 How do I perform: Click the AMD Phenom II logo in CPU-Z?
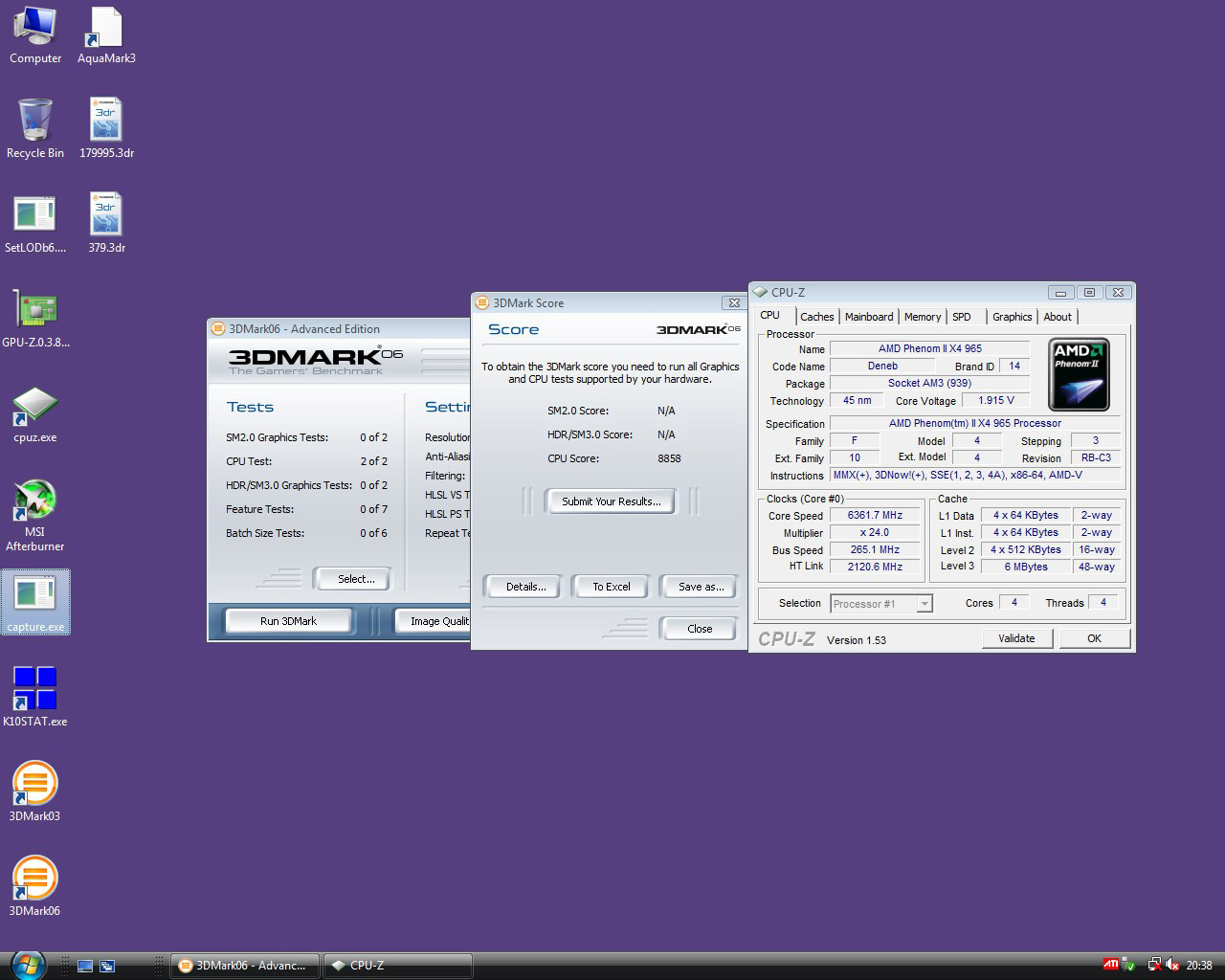click(x=1079, y=374)
